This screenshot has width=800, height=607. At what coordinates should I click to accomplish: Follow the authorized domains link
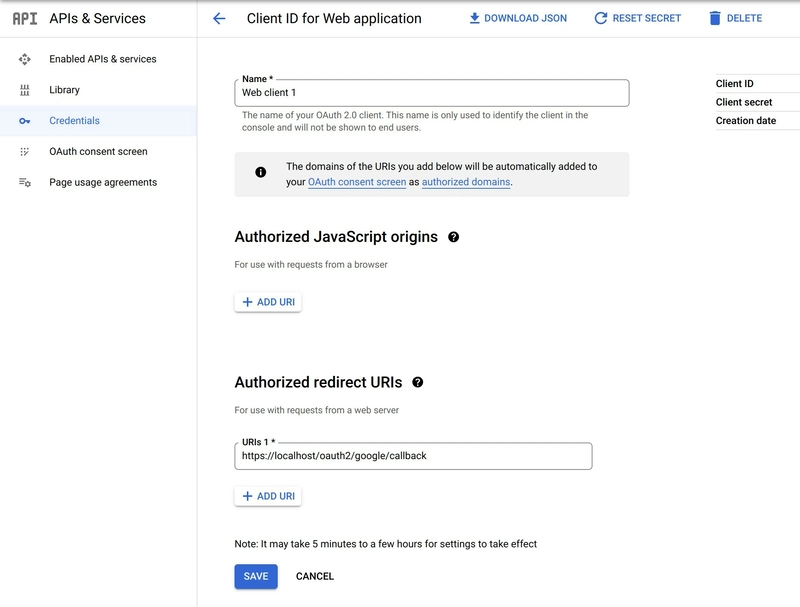click(x=466, y=182)
